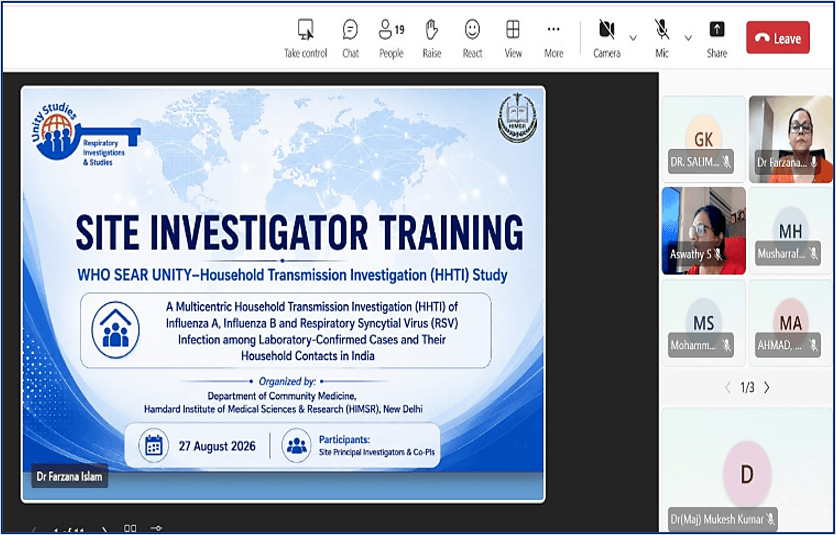Select Dr Farzana video tile

[791, 139]
